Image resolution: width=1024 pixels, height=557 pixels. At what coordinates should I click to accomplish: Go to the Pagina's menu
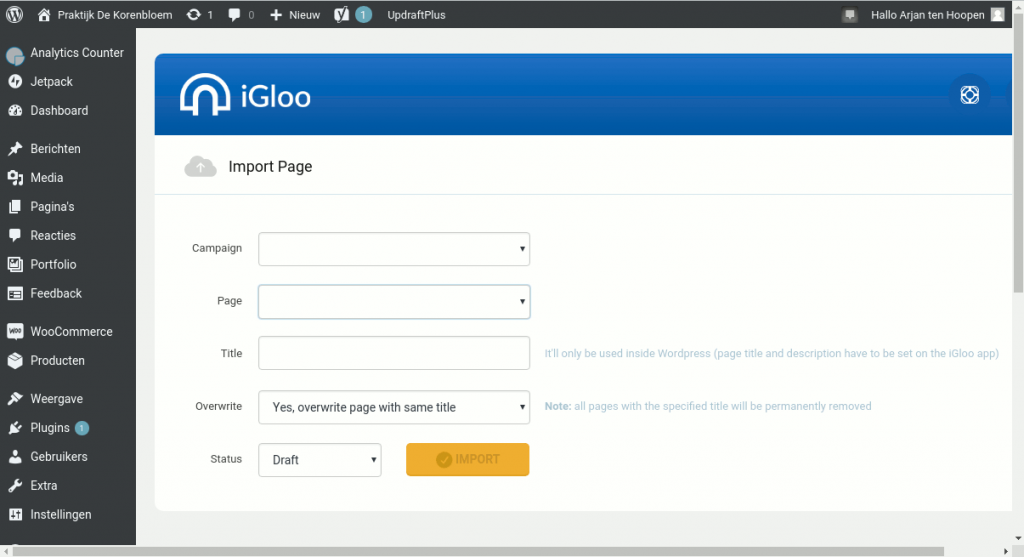point(52,207)
